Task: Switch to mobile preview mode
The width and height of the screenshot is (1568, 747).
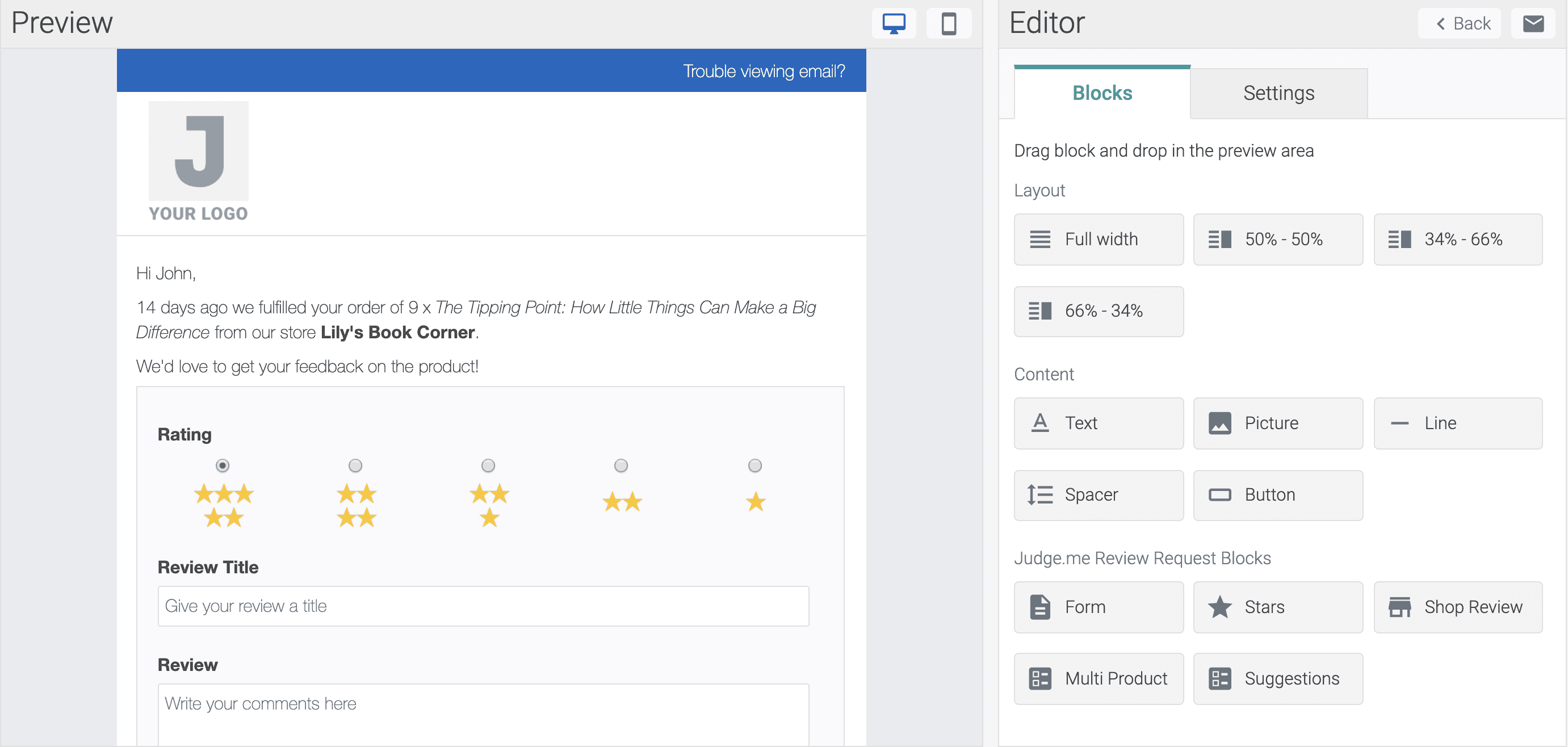Action: (948, 23)
